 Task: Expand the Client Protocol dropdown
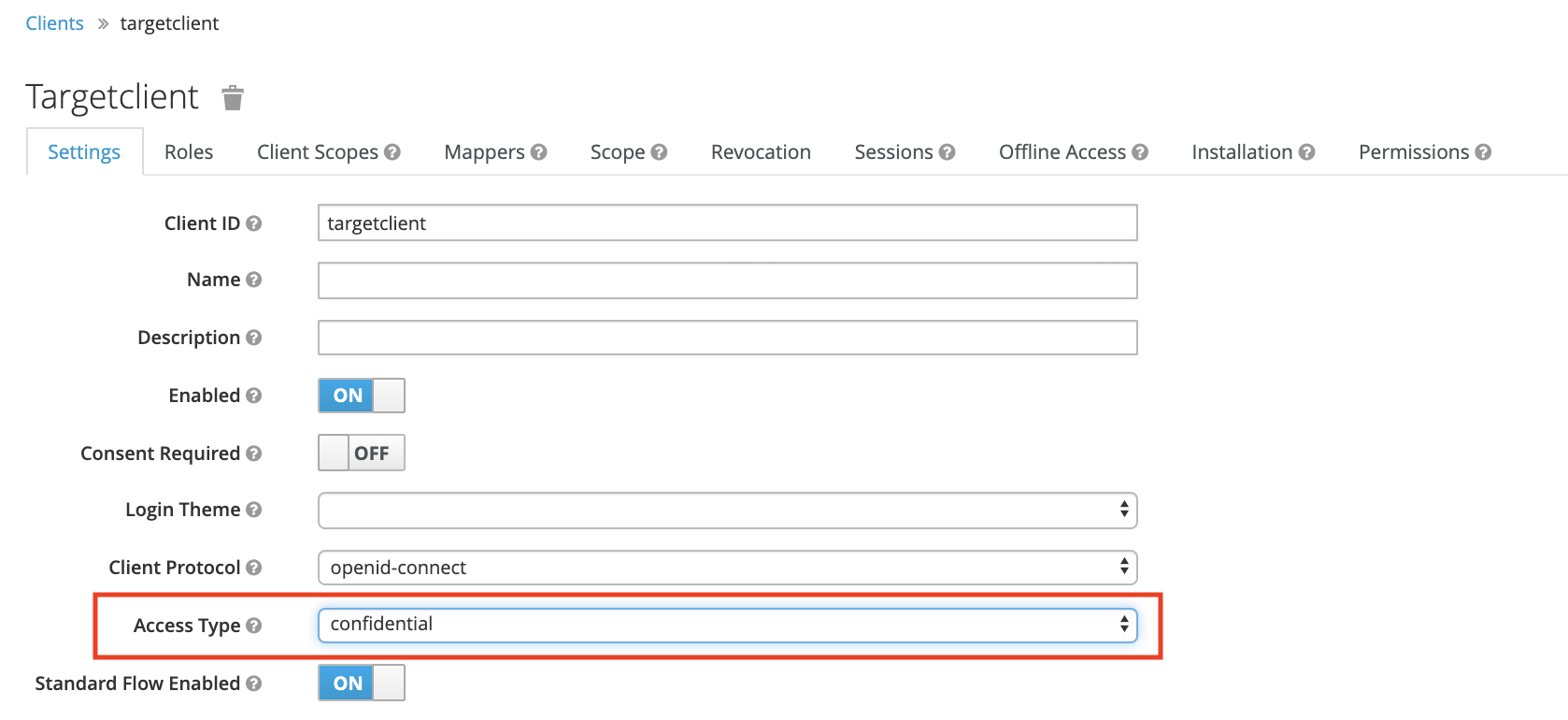[x=727, y=568]
